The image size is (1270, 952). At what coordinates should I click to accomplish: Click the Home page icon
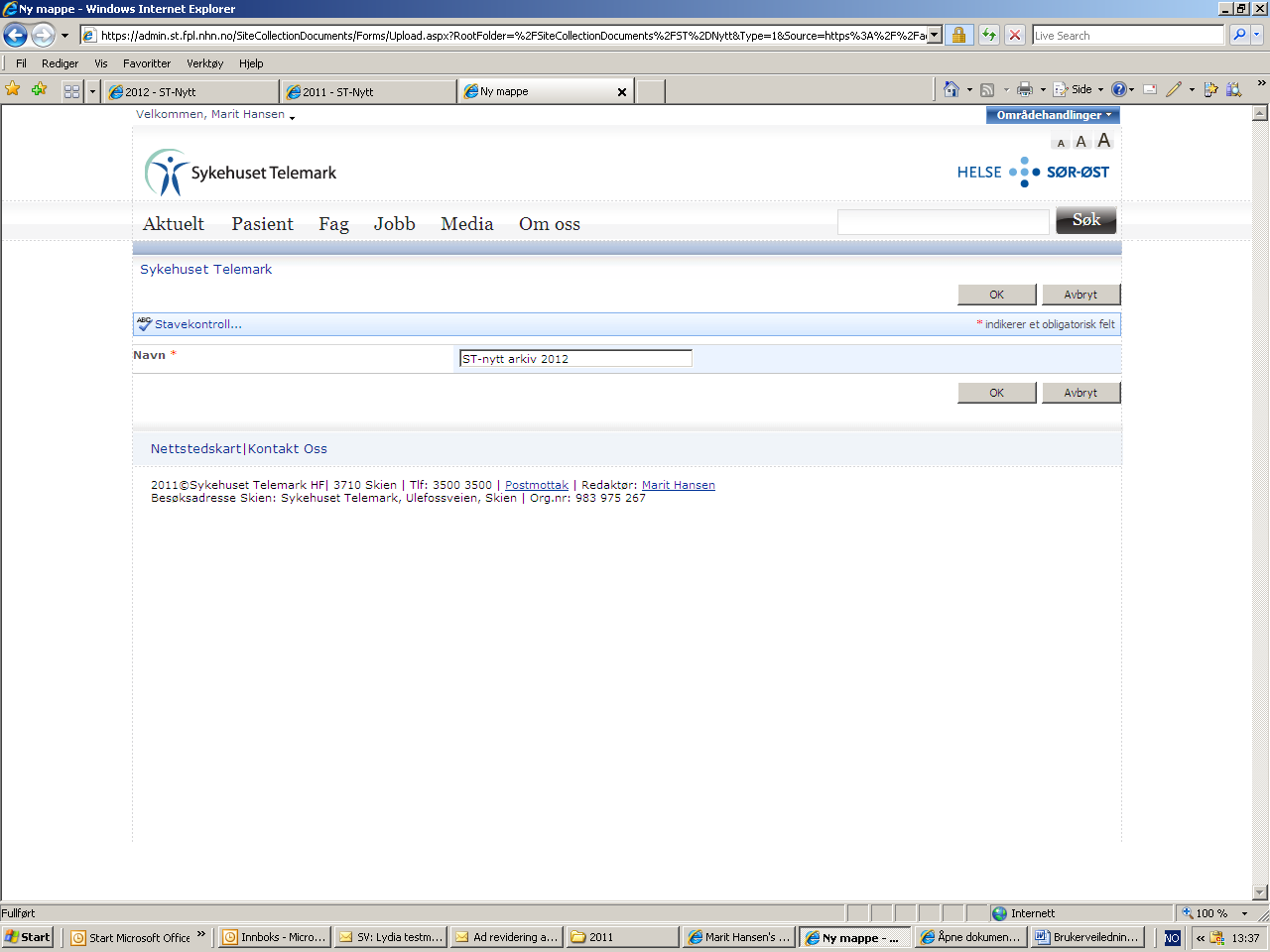(x=952, y=89)
